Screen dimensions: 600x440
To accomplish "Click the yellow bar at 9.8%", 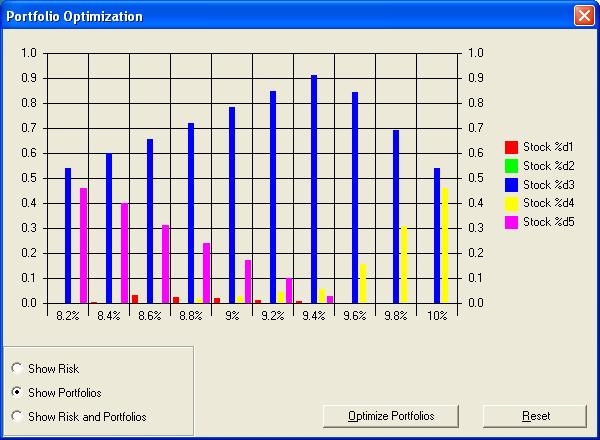I will [x=404, y=265].
